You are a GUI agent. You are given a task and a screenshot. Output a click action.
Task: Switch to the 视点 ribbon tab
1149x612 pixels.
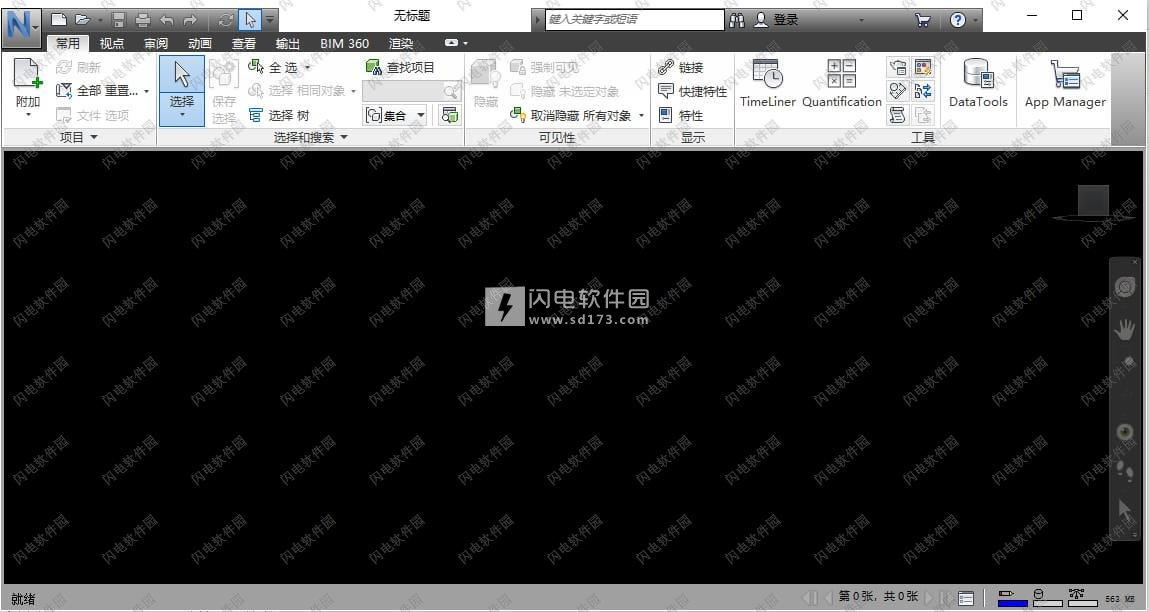(x=111, y=43)
